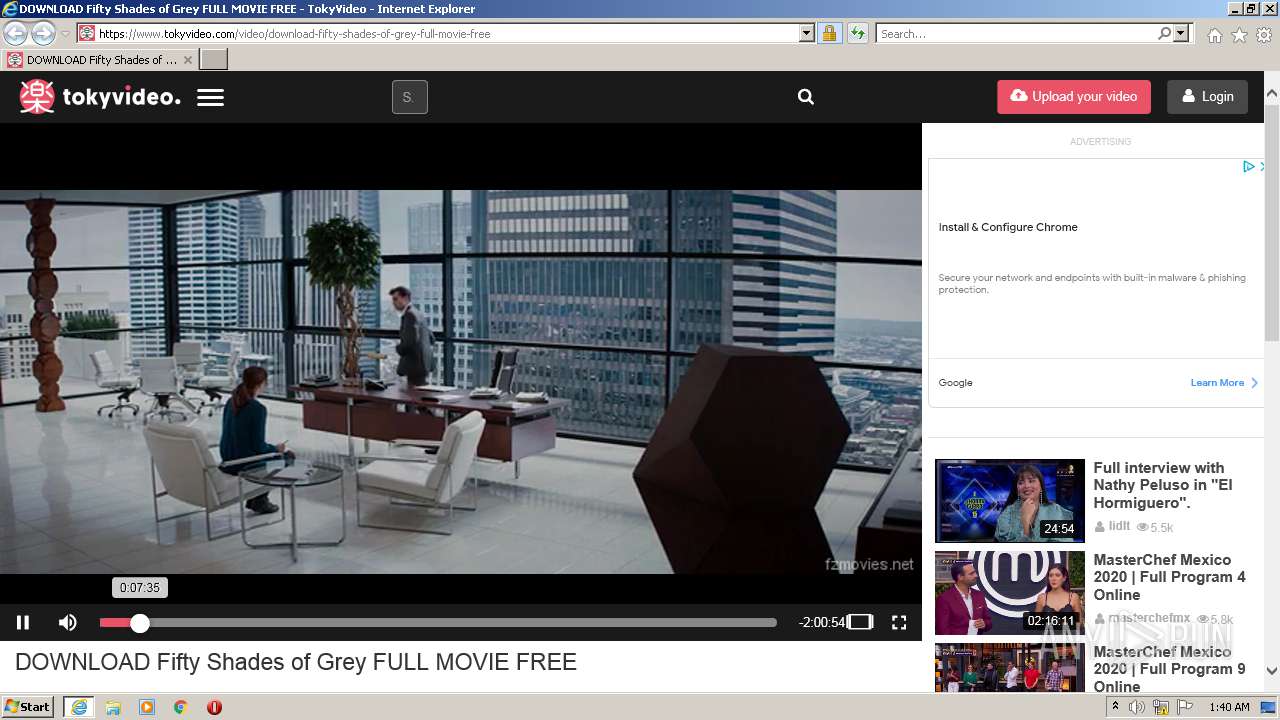
Task: Toggle theater mode in video player
Action: pos(860,622)
